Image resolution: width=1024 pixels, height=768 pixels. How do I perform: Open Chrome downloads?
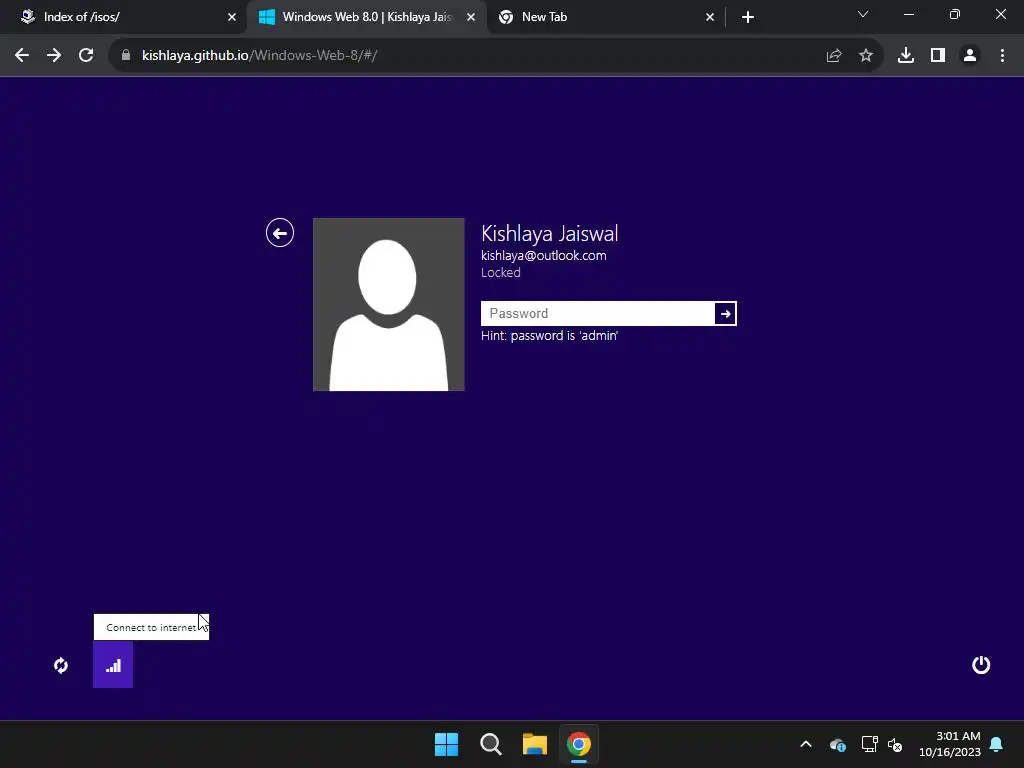pos(906,56)
